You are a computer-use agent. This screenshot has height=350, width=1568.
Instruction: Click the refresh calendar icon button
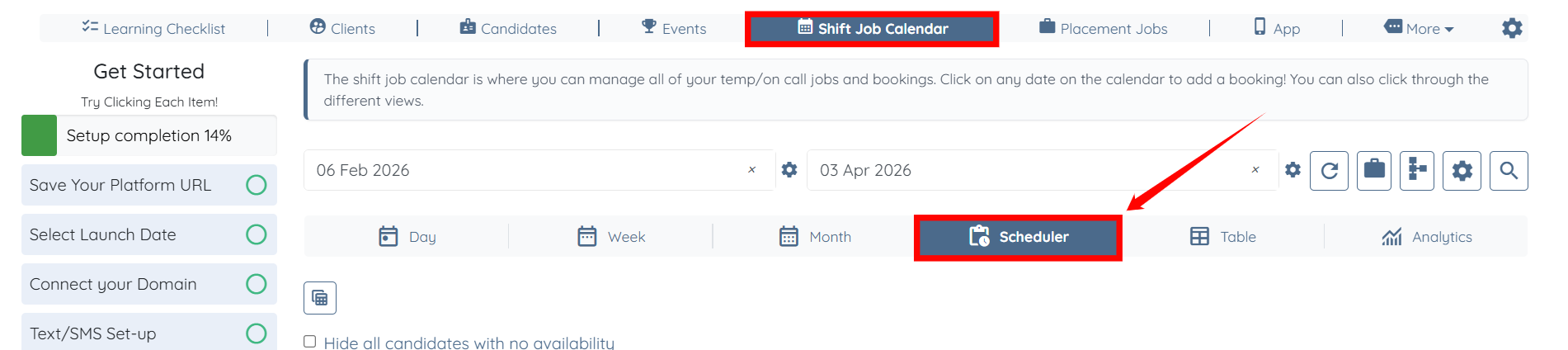click(x=1329, y=171)
